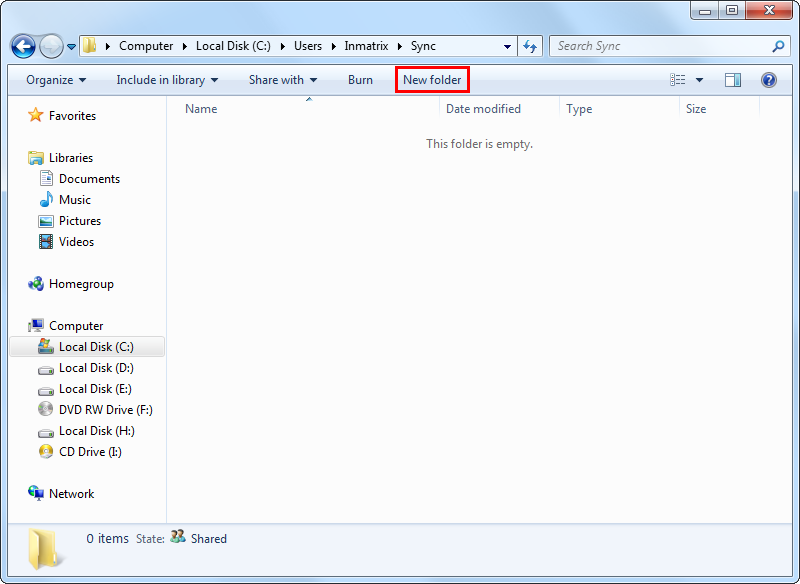Select the Network item in navigation pane

click(71, 494)
